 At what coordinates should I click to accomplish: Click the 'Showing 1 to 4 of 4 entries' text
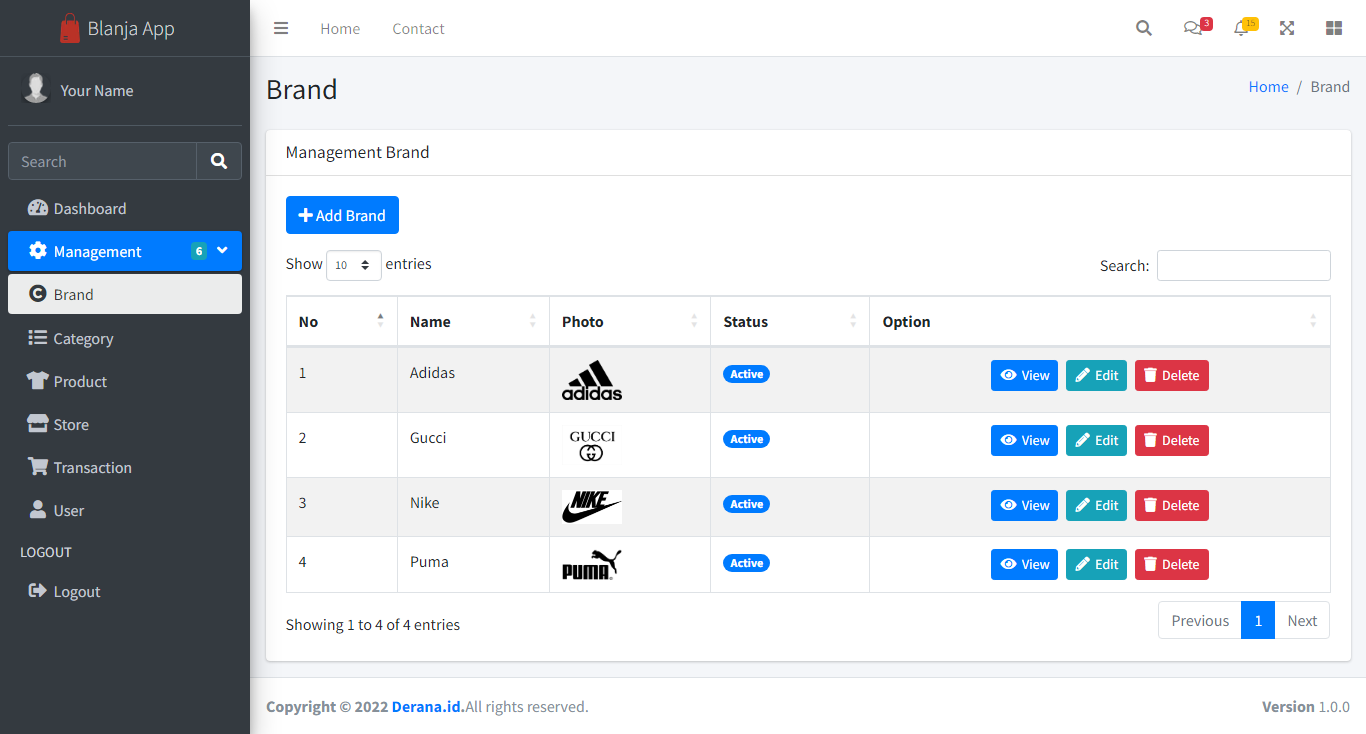point(373,624)
